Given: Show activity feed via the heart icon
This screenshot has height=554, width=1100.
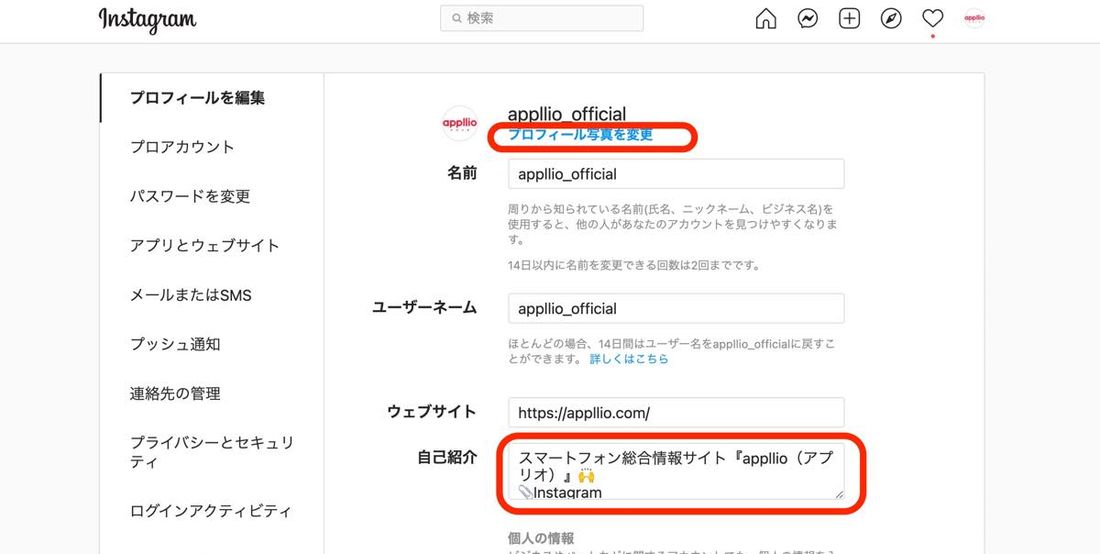Looking at the screenshot, I should (x=932, y=19).
